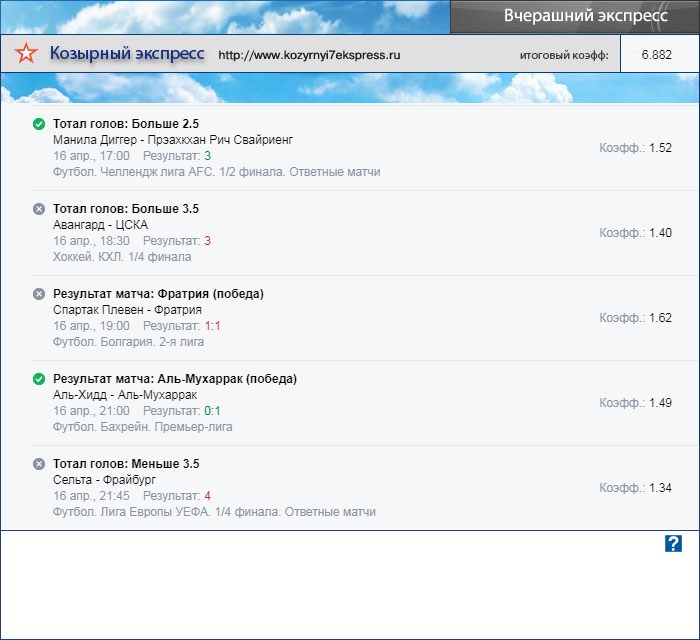Click the Тотал голов: Меньше 3.5 heading
Image resolution: width=700 pixels, height=640 pixels.
pos(126,464)
